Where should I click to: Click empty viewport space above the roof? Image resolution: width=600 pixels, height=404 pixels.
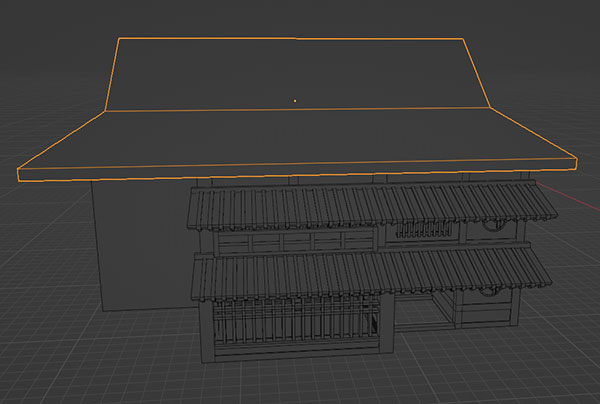[300, 15]
